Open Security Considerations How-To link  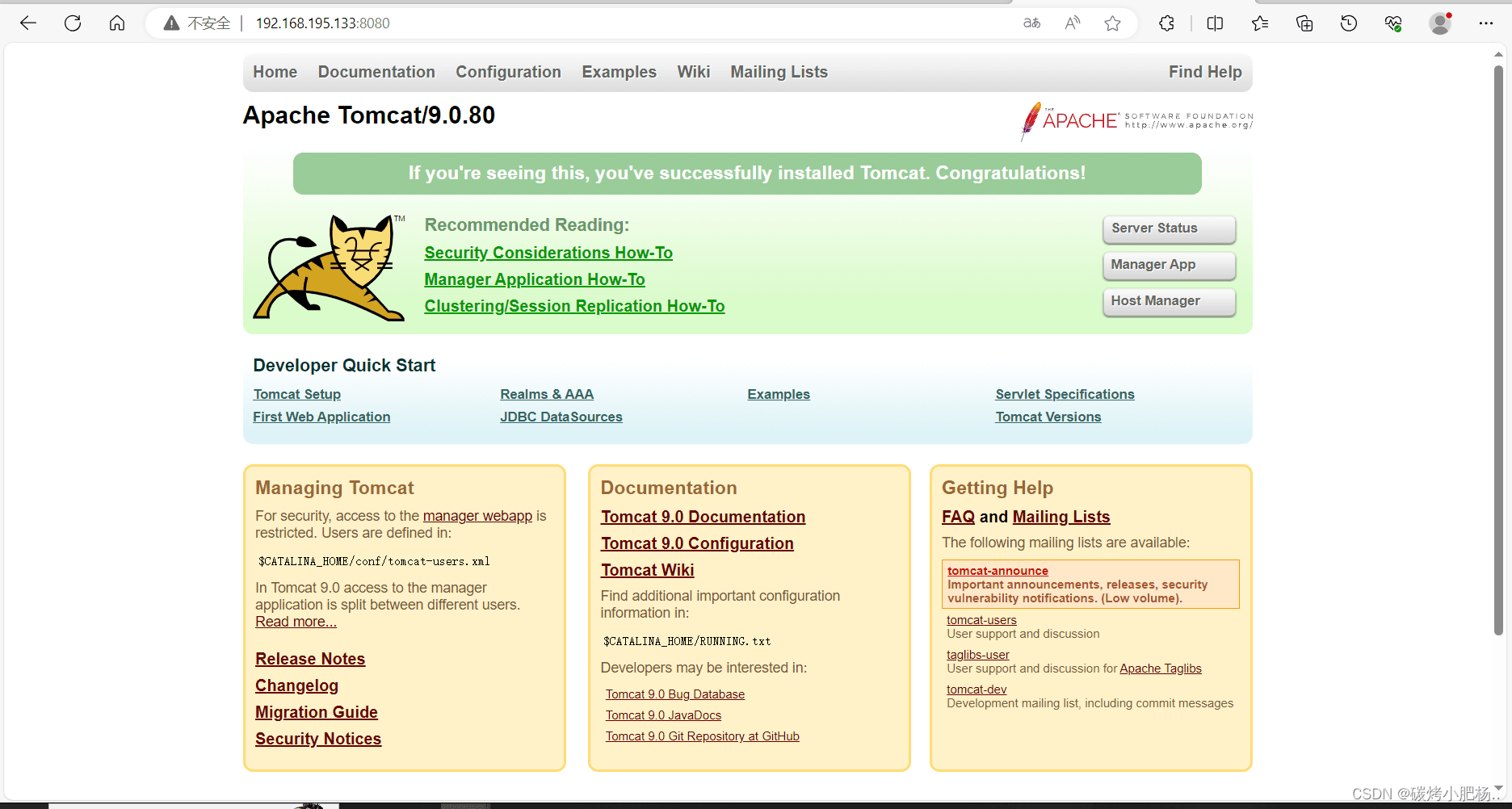pos(548,253)
